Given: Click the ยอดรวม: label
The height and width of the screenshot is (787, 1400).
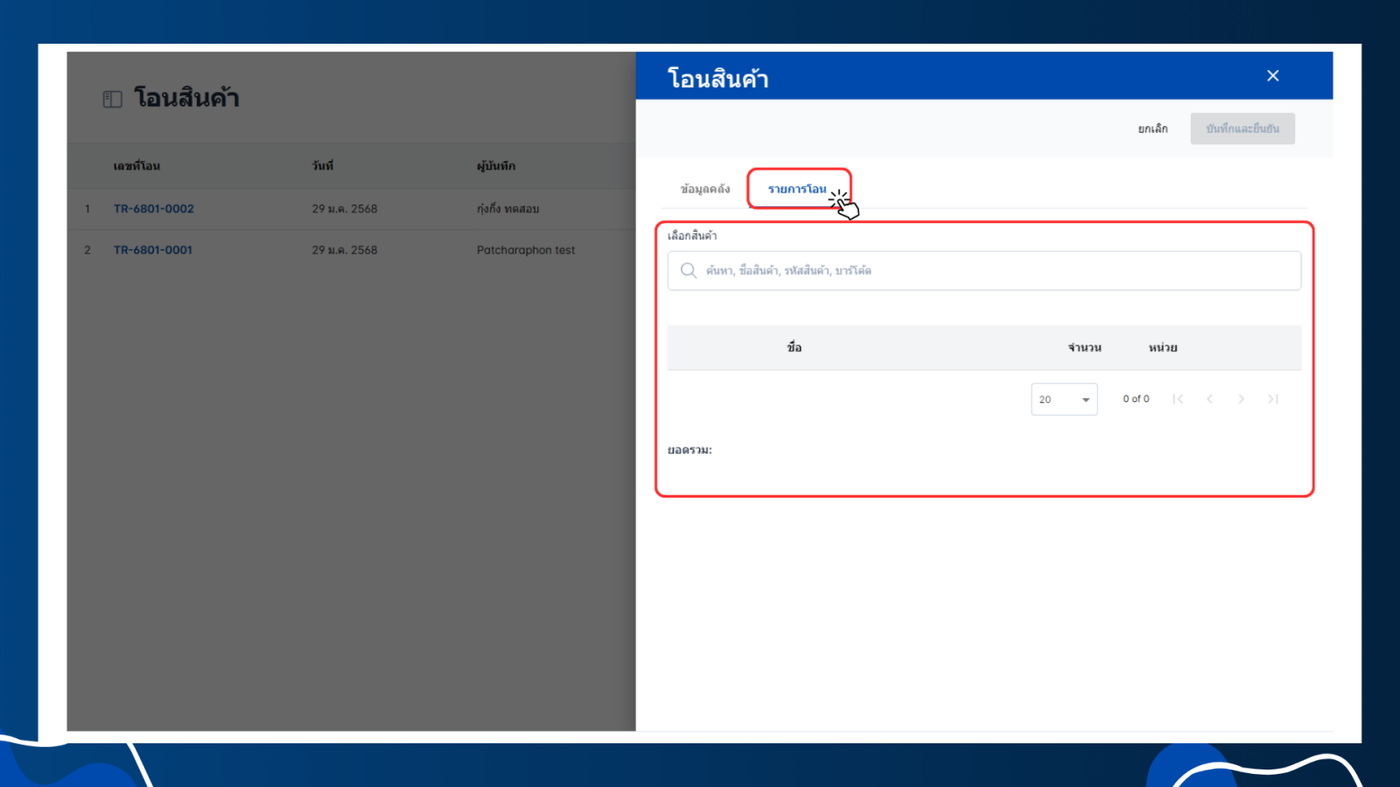Looking at the screenshot, I should click(690, 450).
